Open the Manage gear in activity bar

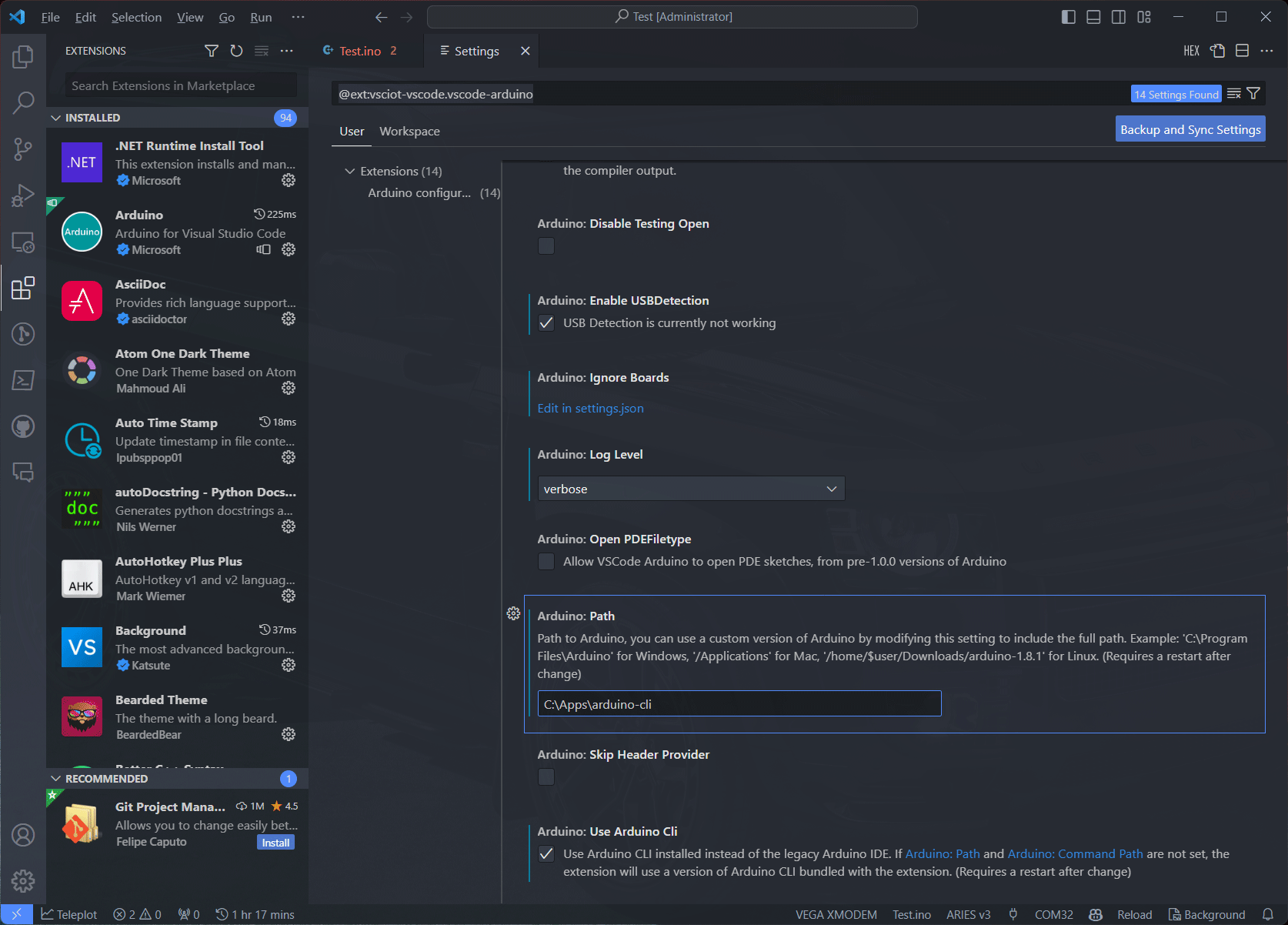pyautogui.click(x=23, y=881)
